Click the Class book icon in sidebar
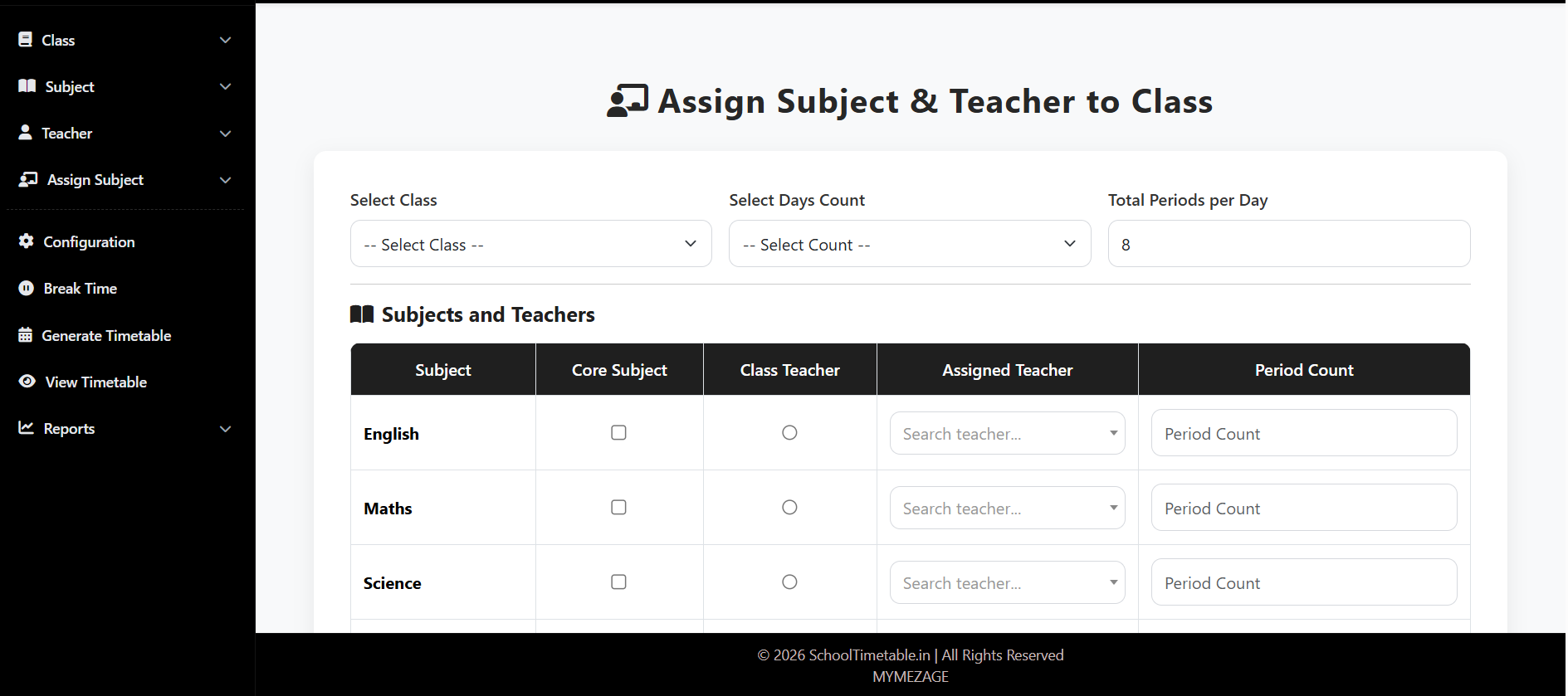1568x696 pixels. (x=26, y=40)
